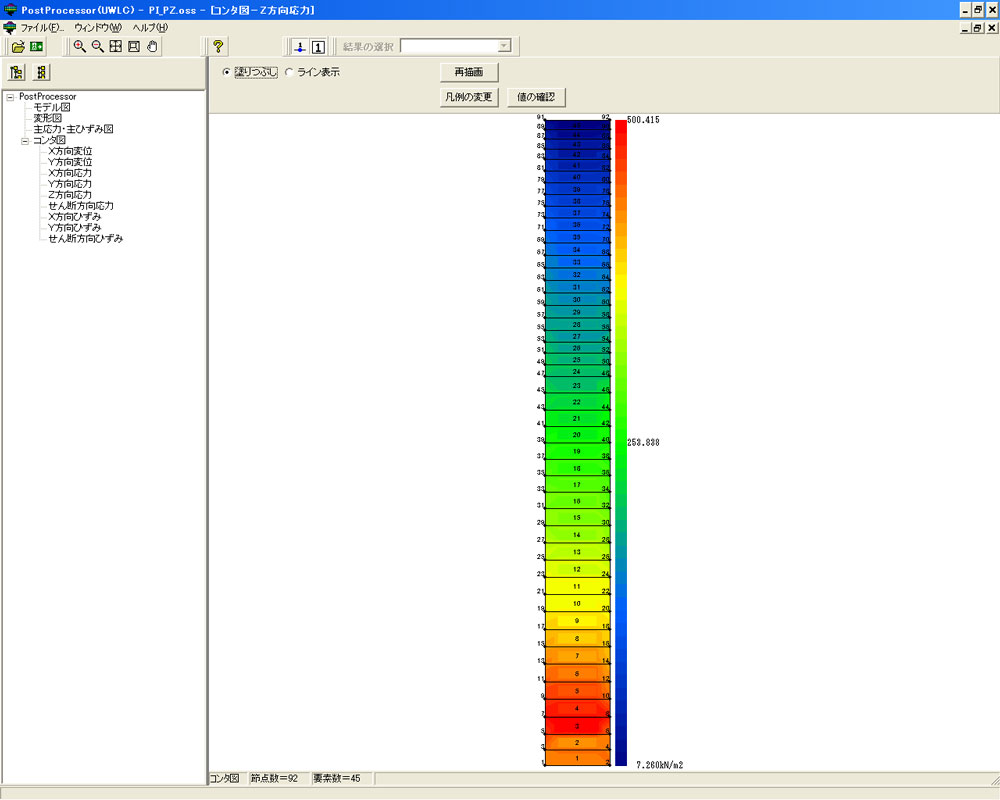Image resolution: width=1000 pixels, height=800 pixels.
Task: Open the 結果の選択 dropdown
Action: click(504, 46)
